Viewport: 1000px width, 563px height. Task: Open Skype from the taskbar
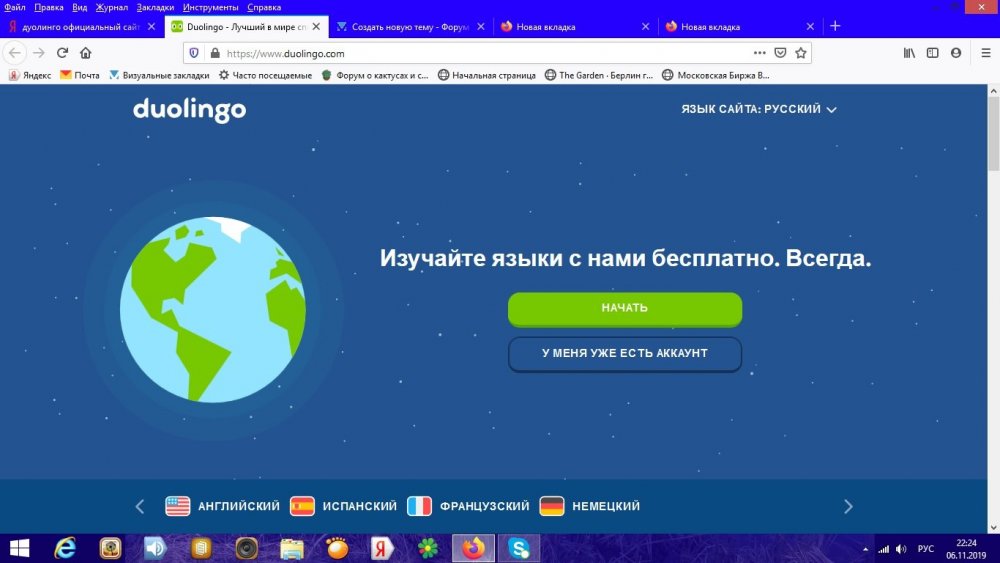click(519, 548)
